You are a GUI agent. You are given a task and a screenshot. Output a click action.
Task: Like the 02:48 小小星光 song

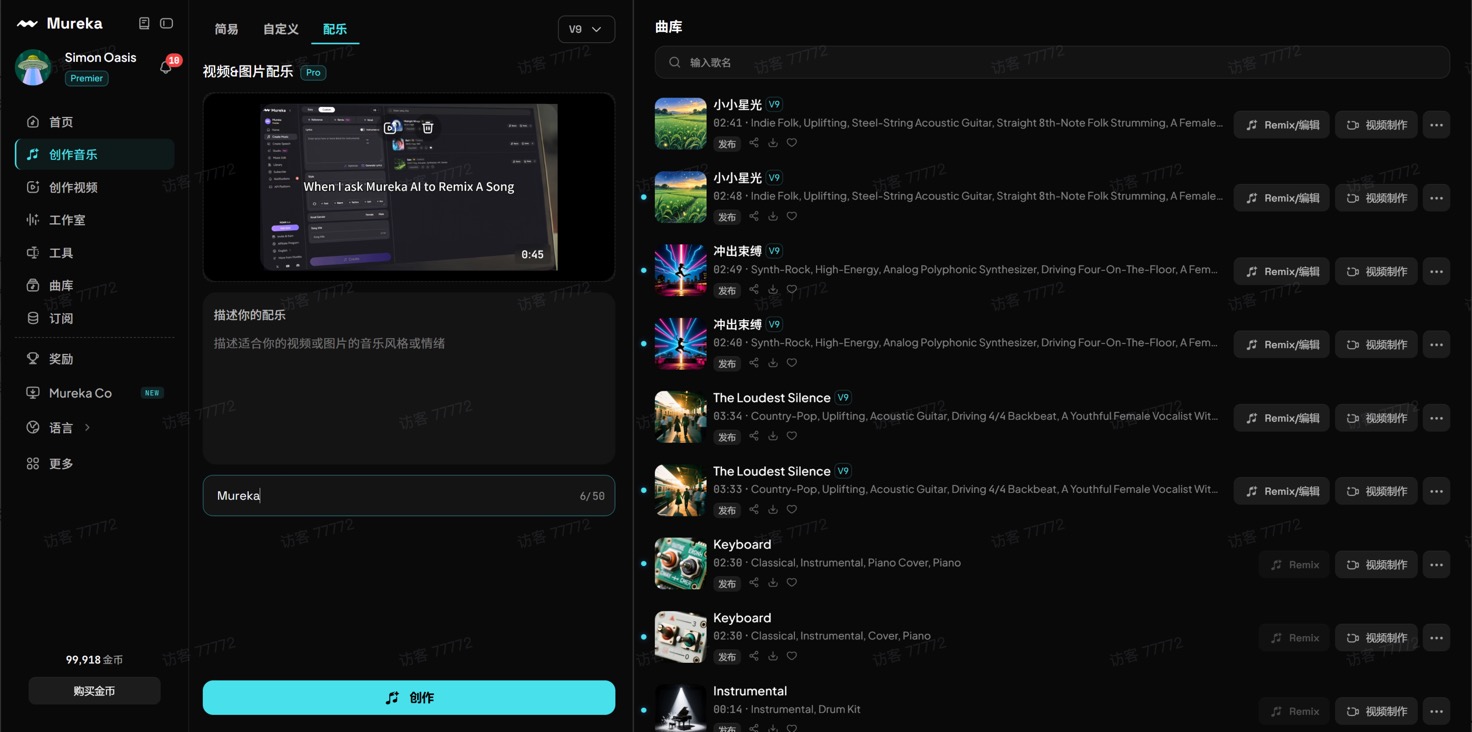792,216
